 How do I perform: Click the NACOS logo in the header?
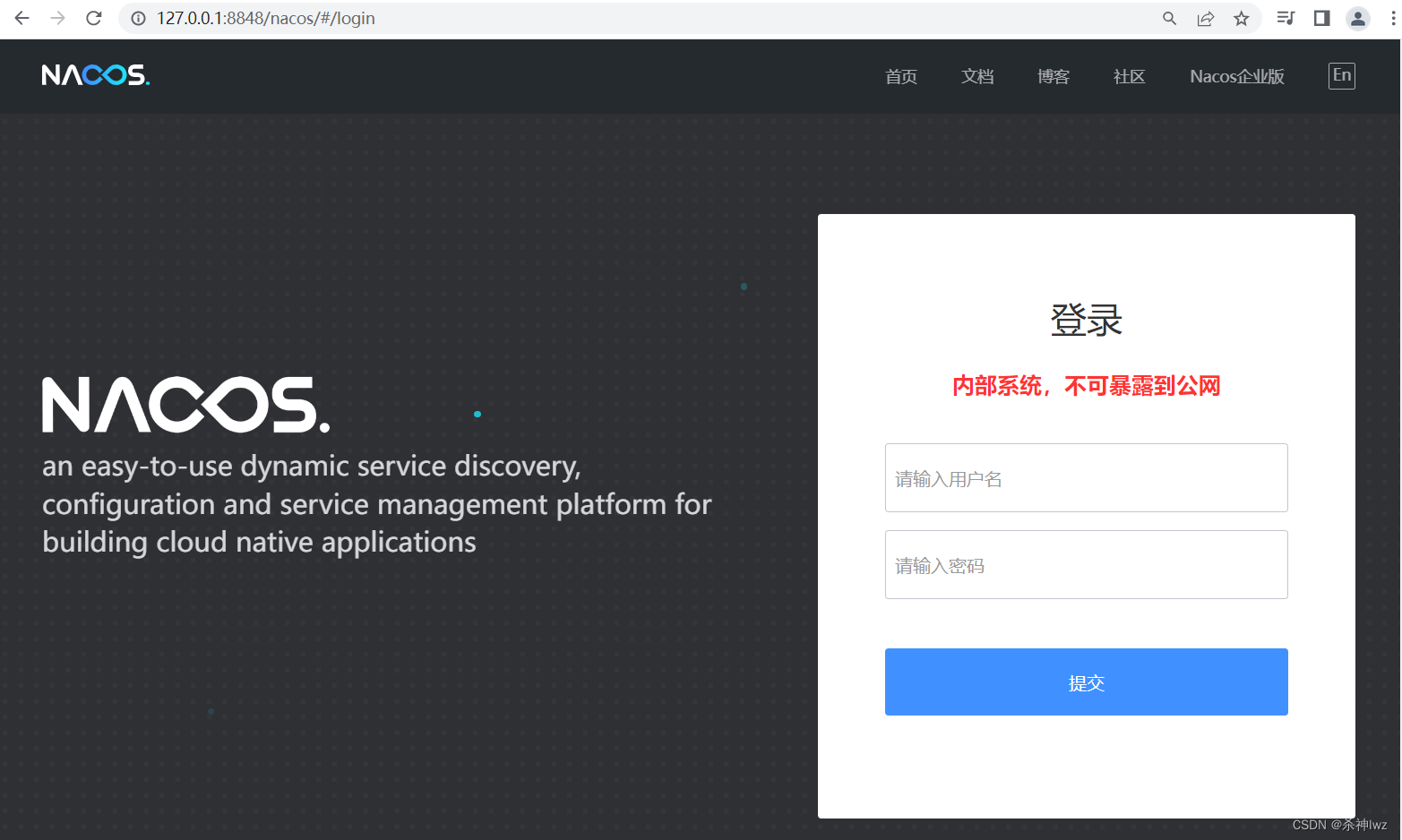click(96, 75)
